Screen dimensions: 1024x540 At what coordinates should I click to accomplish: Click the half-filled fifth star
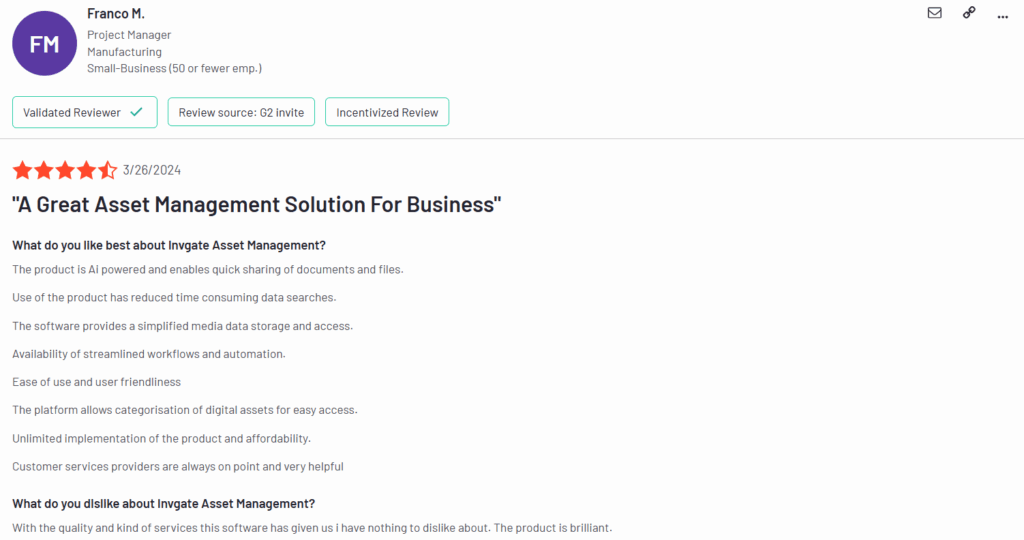[x=107, y=170]
